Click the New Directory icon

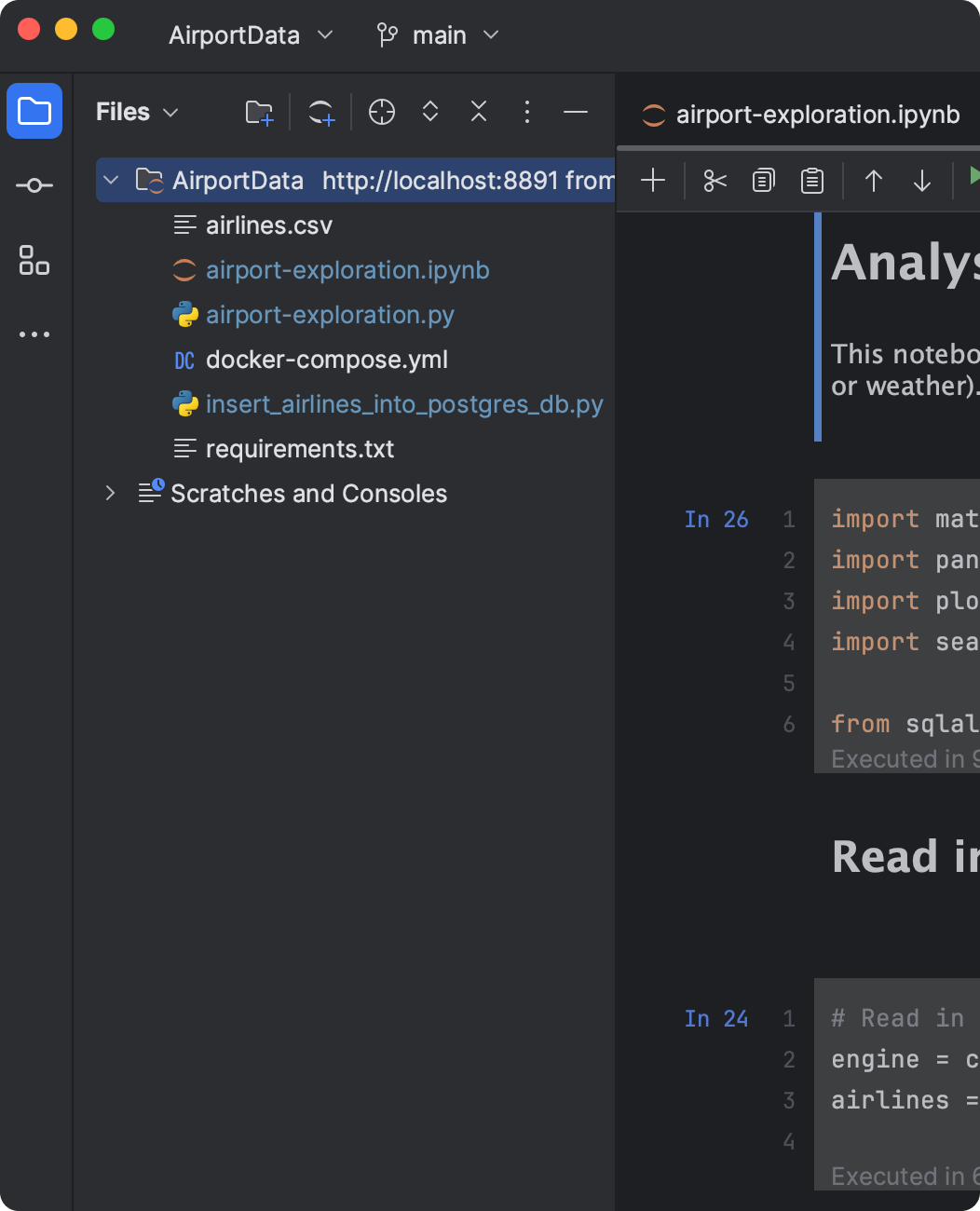click(x=259, y=113)
